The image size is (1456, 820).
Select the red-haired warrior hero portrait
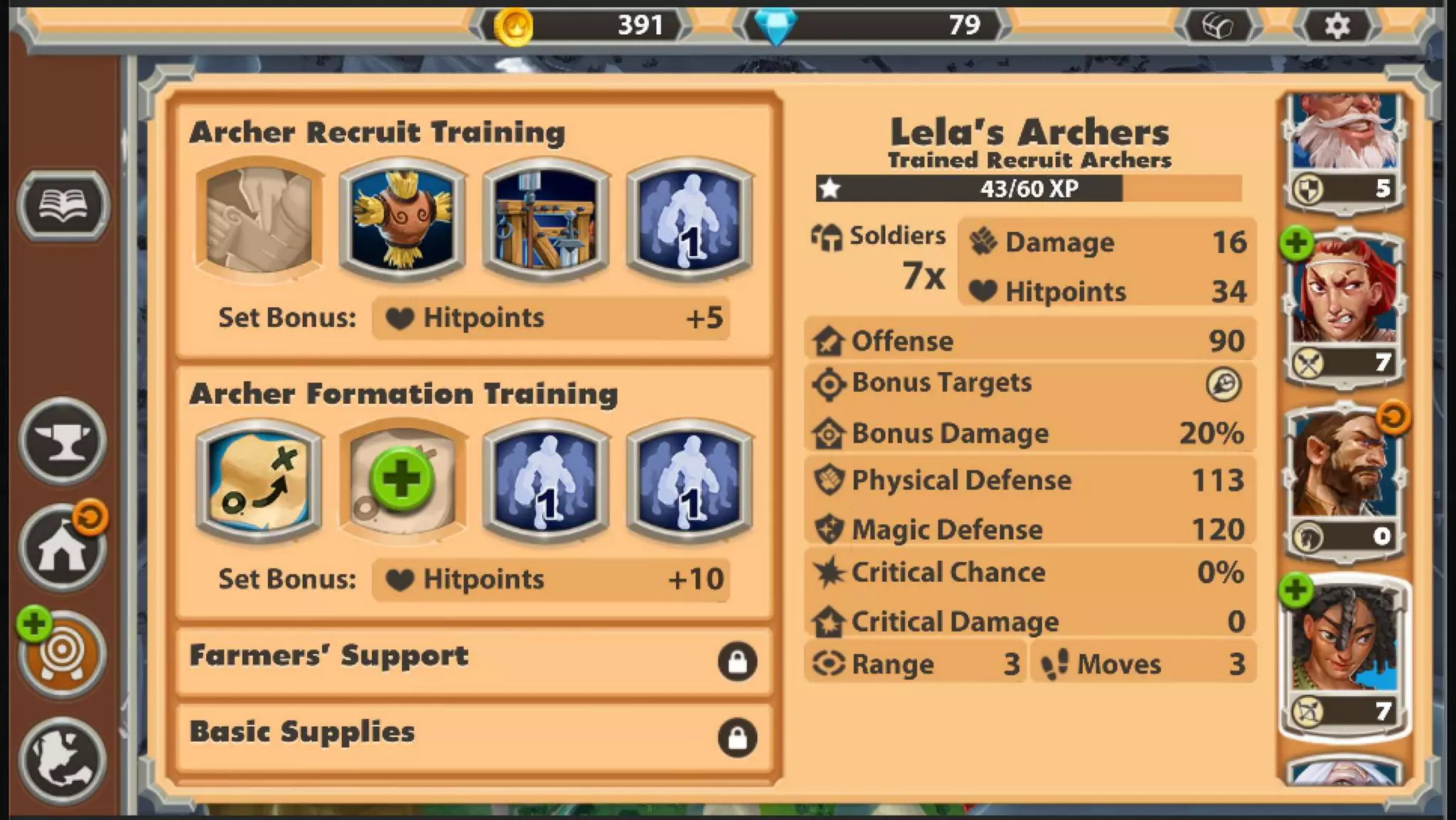click(1344, 307)
